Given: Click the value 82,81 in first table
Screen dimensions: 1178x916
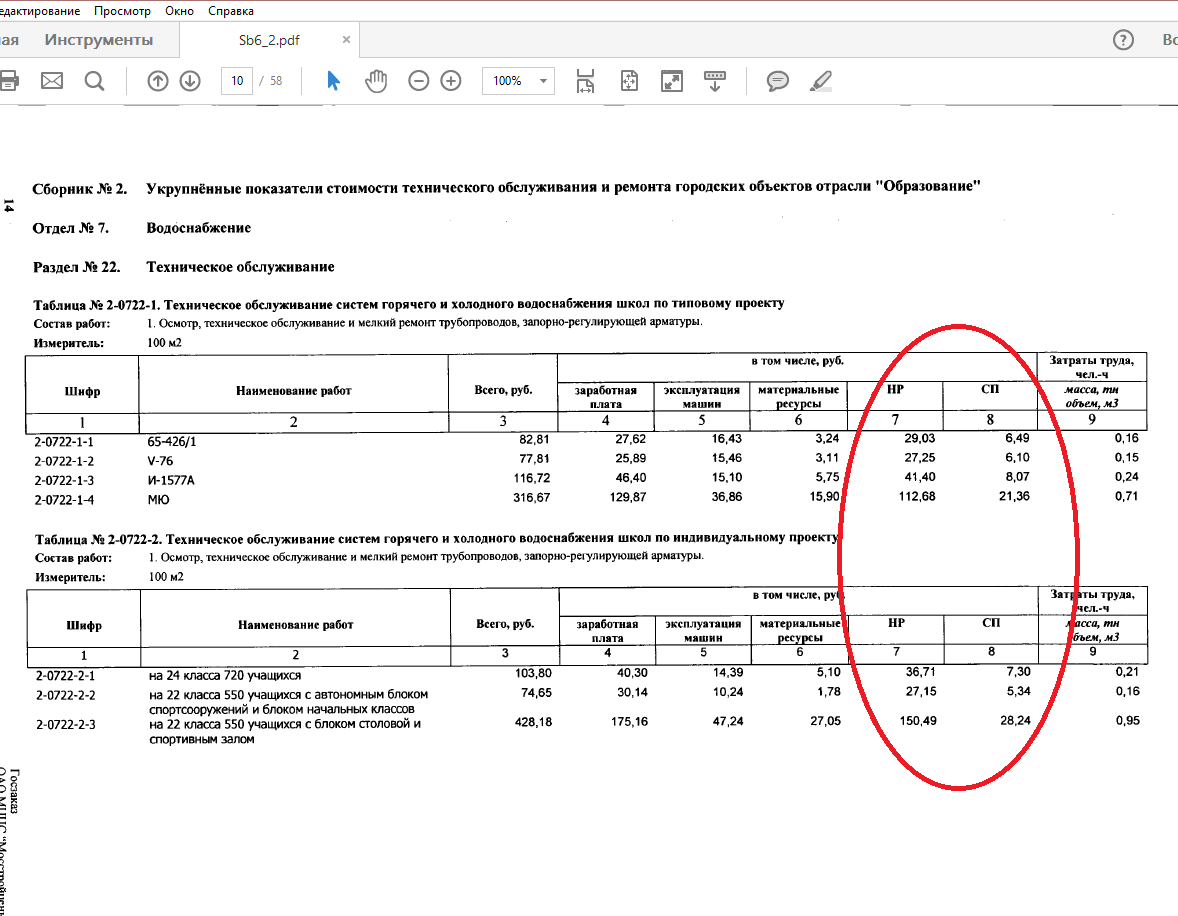Looking at the screenshot, I should click(534, 440).
